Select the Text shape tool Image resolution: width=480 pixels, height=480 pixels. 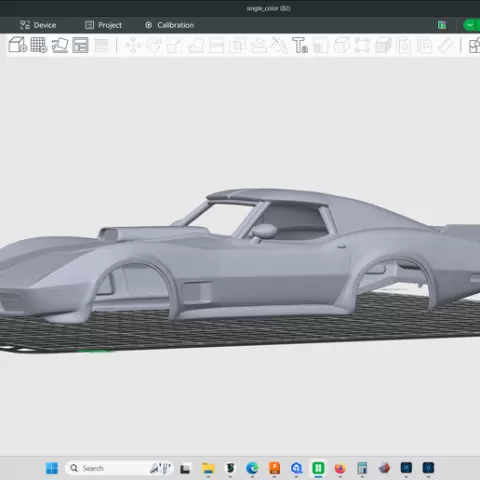point(300,45)
